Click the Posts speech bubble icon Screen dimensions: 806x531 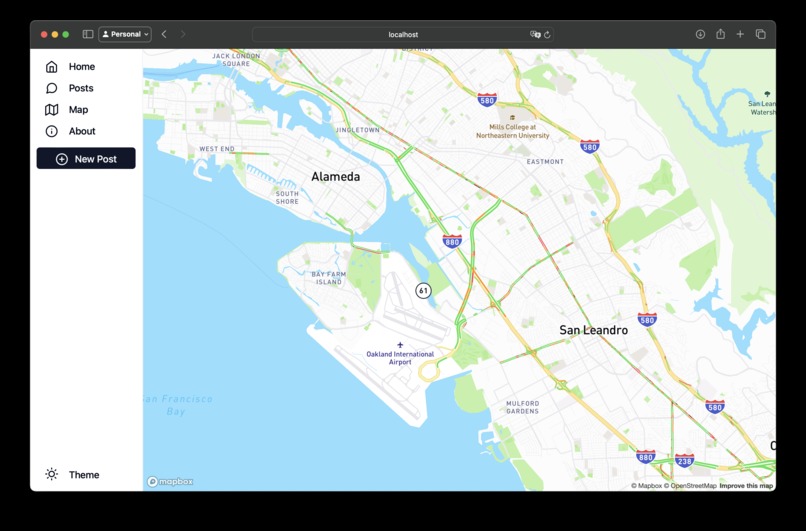51,88
